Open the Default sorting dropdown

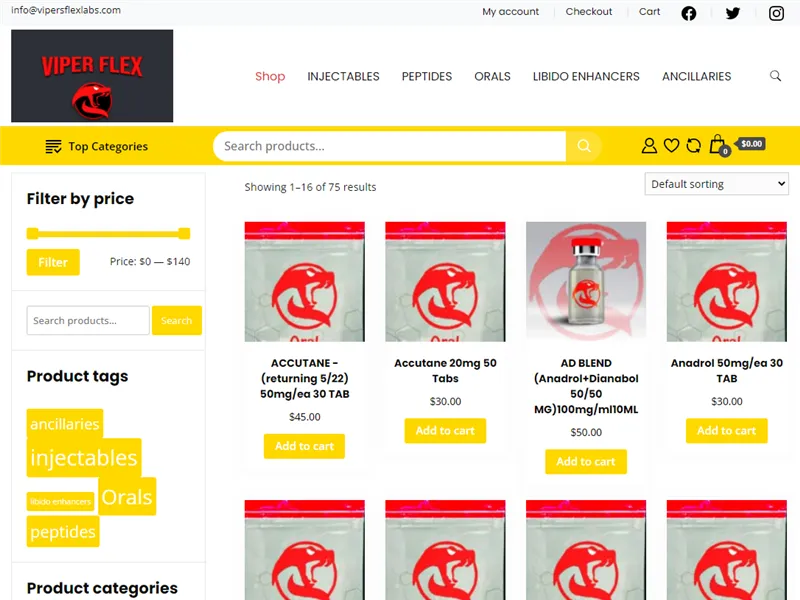tap(716, 184)
